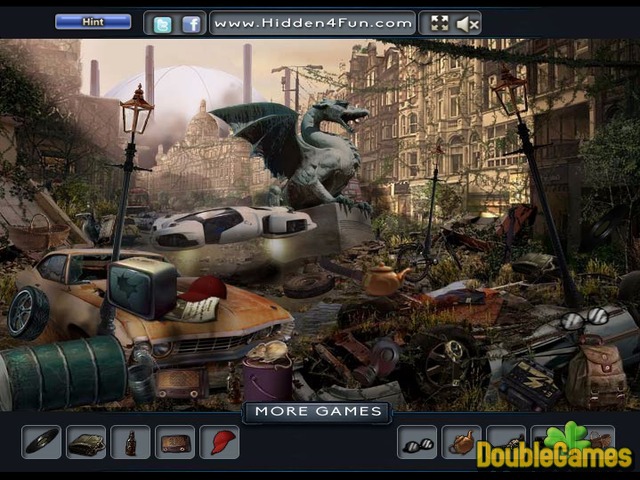The width and height of the screenshot is (640, 480).
Task: Select the vinyl record item slot
Action: [42, 442]
